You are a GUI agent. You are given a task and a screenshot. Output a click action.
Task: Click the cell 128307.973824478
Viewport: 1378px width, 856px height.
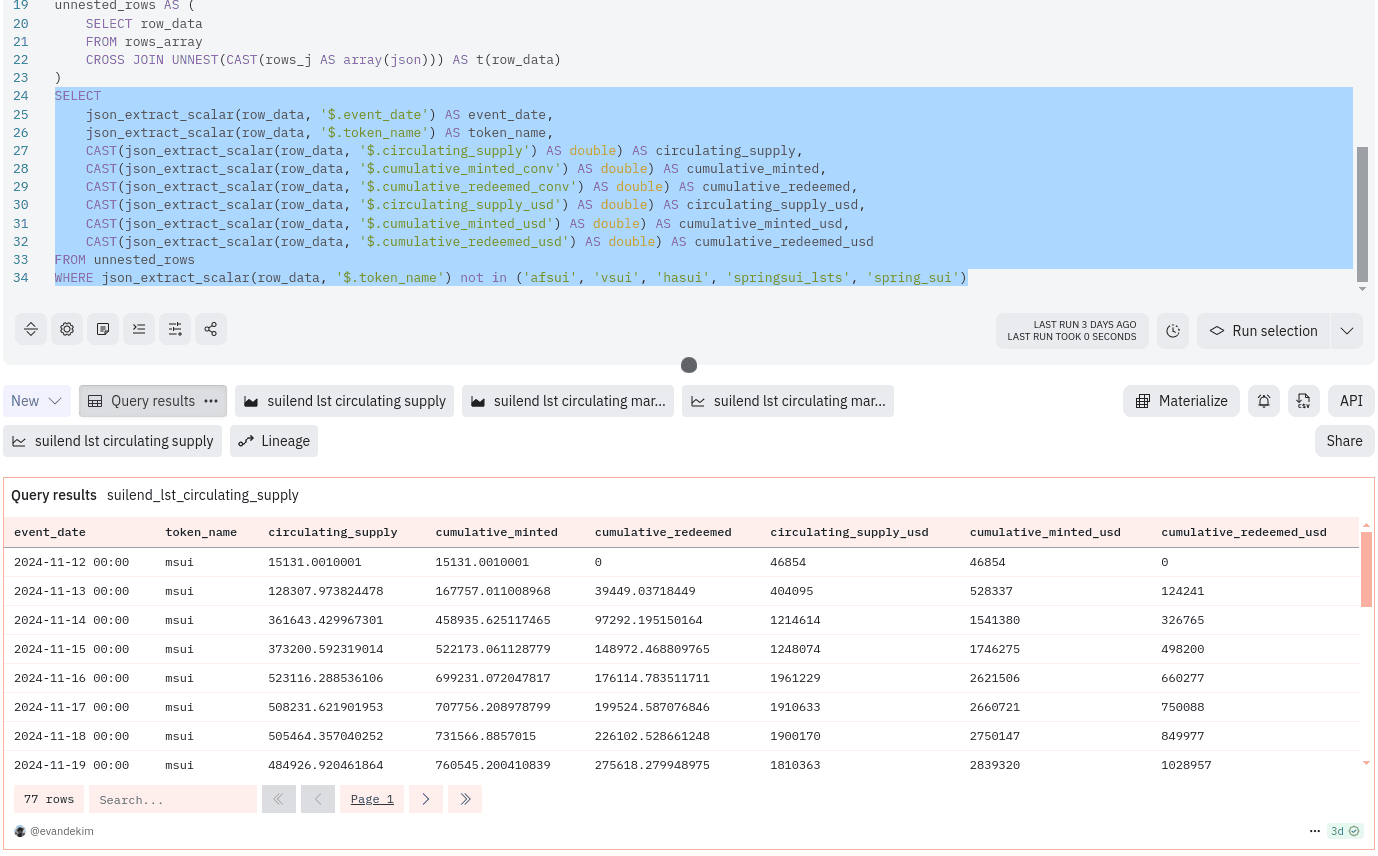326,591
